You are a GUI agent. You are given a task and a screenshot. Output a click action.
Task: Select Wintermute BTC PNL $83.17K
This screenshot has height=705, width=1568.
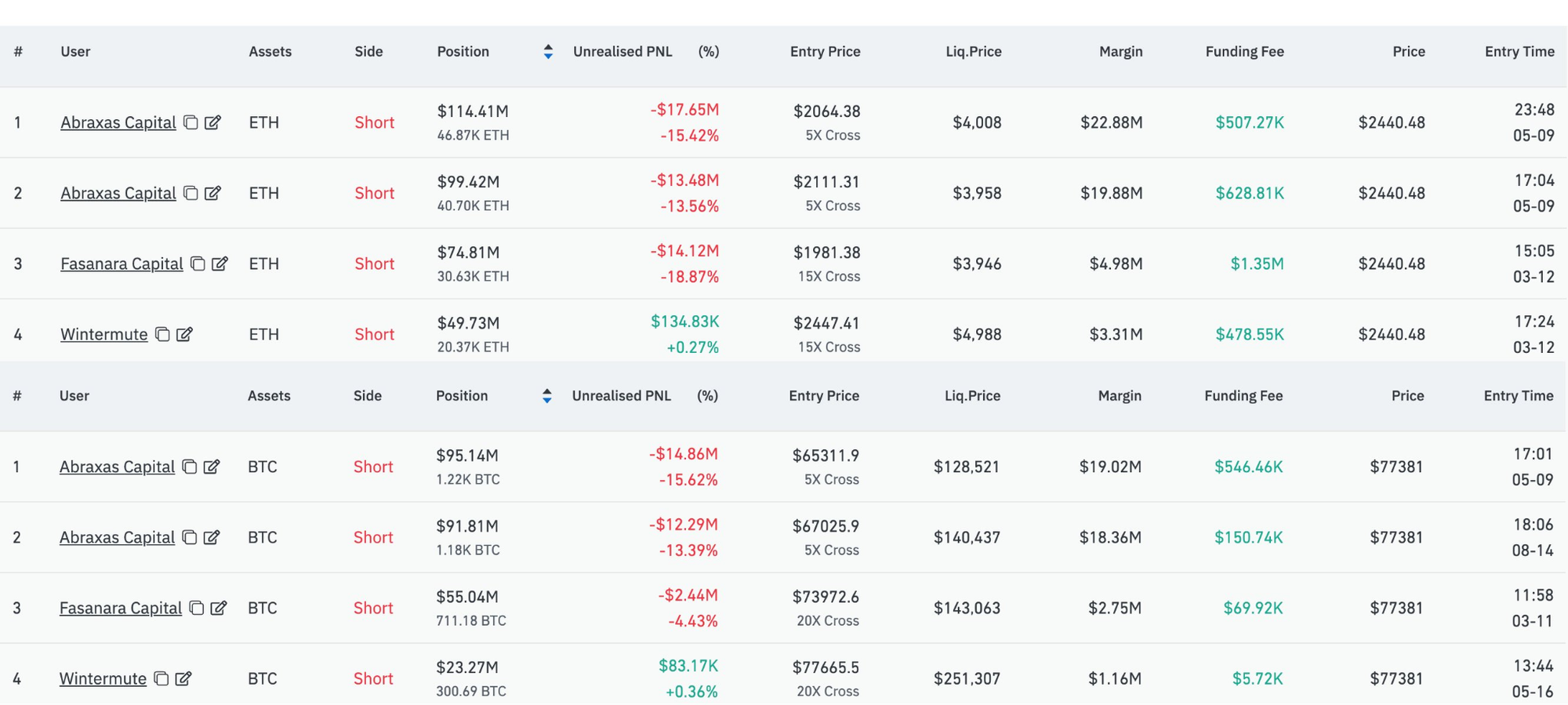(x=688, y=666)
